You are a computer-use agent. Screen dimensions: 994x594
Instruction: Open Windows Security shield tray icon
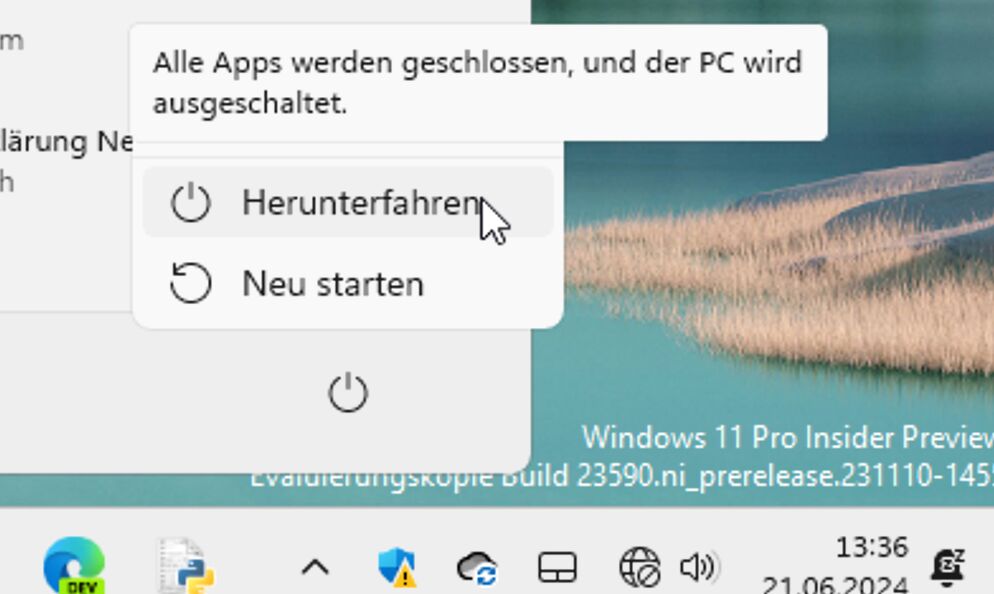click(x=397, y=567)
